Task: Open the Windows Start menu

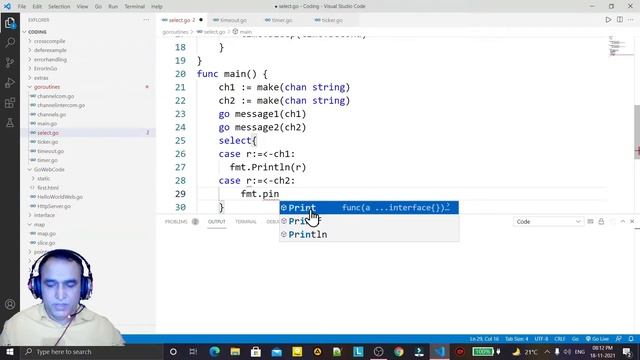Action: click(9, 351)
